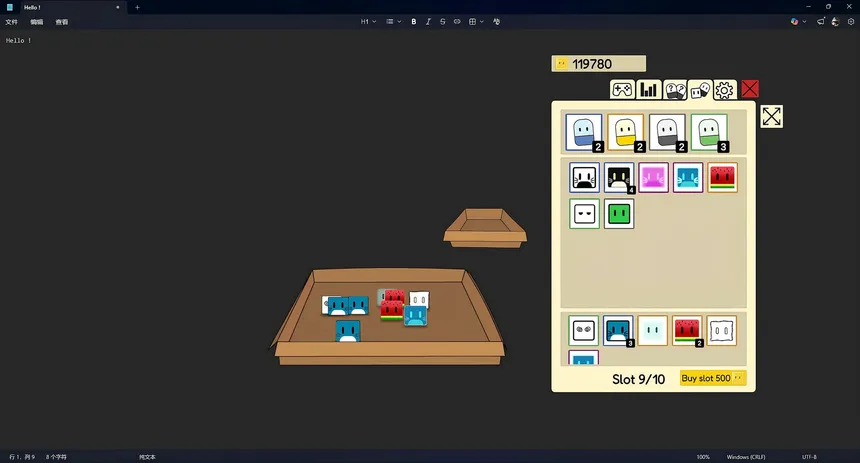Click the red X close panel icon
860x463 pixels.
click(750, 90)
